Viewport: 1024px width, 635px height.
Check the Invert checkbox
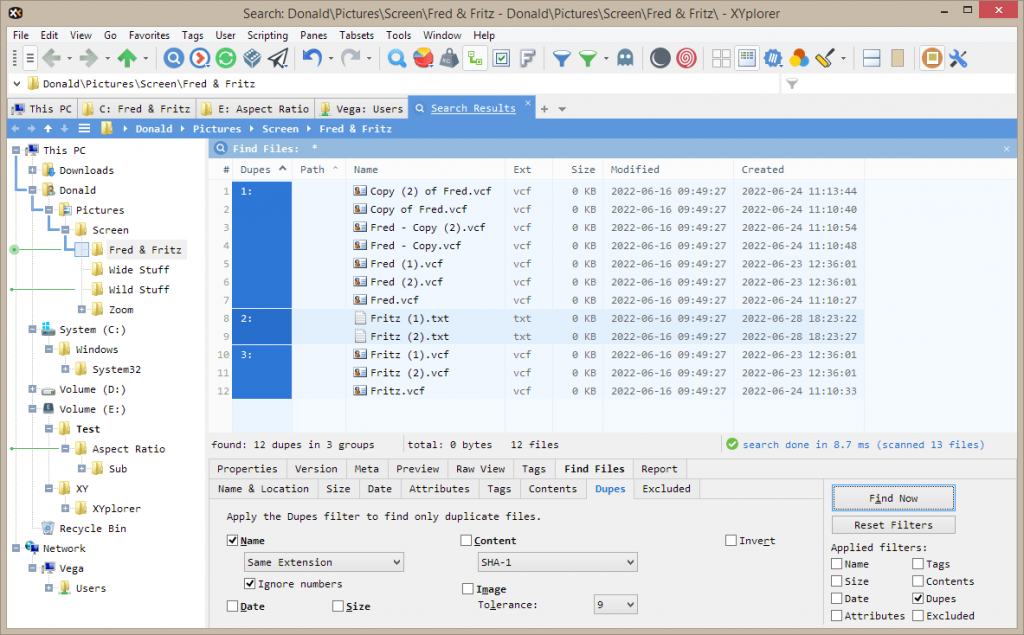(x=732, y=540)
